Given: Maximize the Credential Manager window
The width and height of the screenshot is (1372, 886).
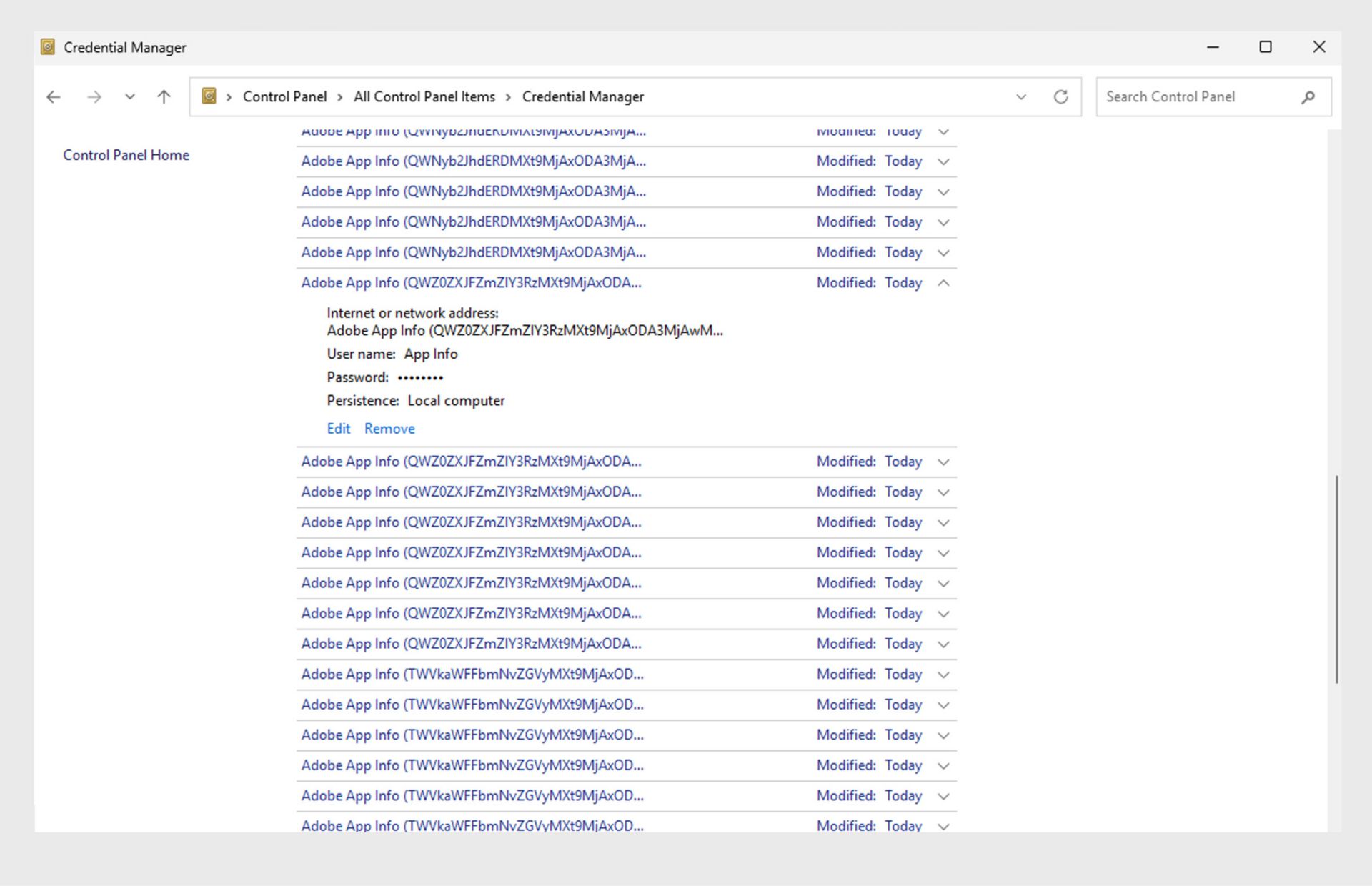Looking at the screenshot, I should click(x=1265, y=47).
